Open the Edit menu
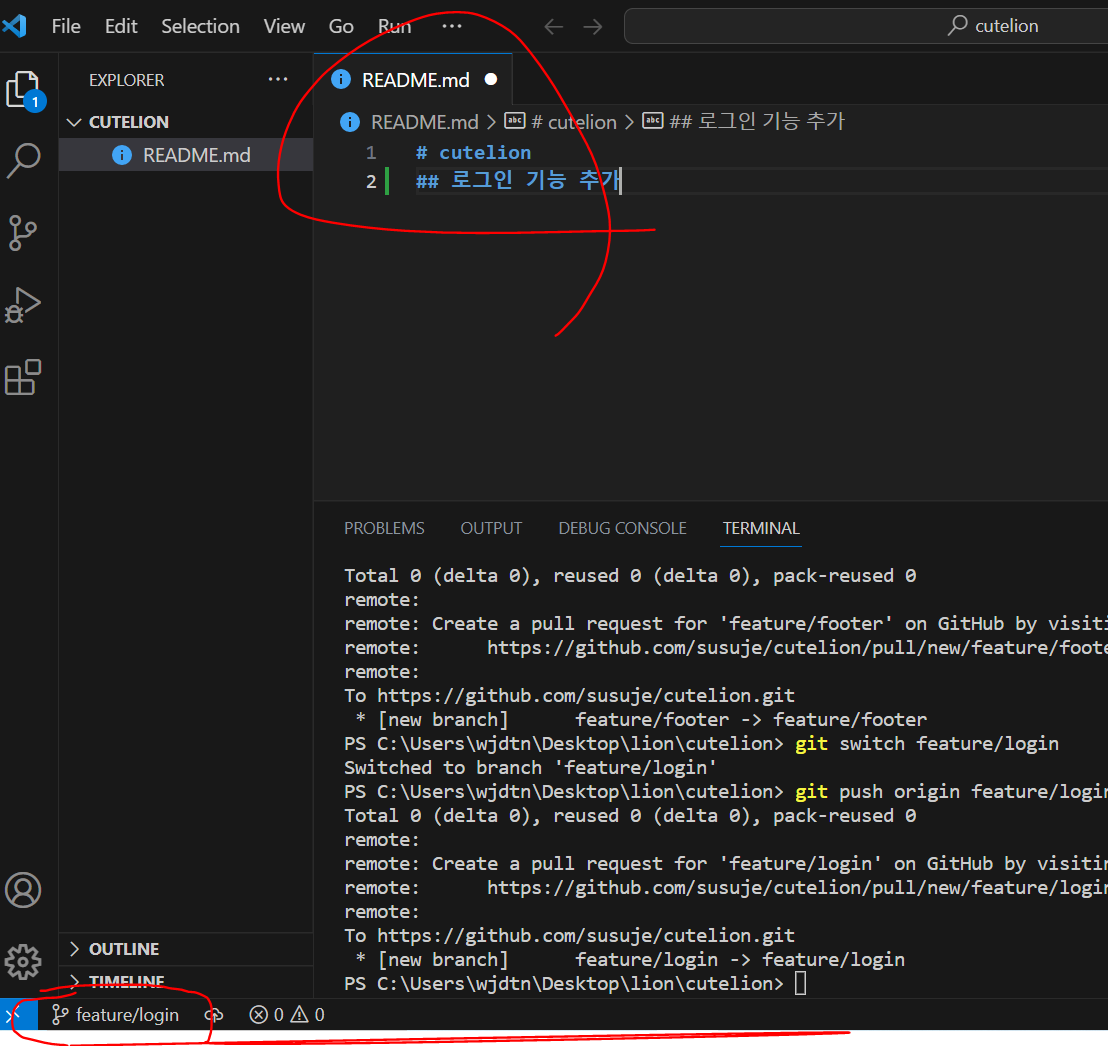This screenshot has height=1046, width=1108. (x=121, y=26)
